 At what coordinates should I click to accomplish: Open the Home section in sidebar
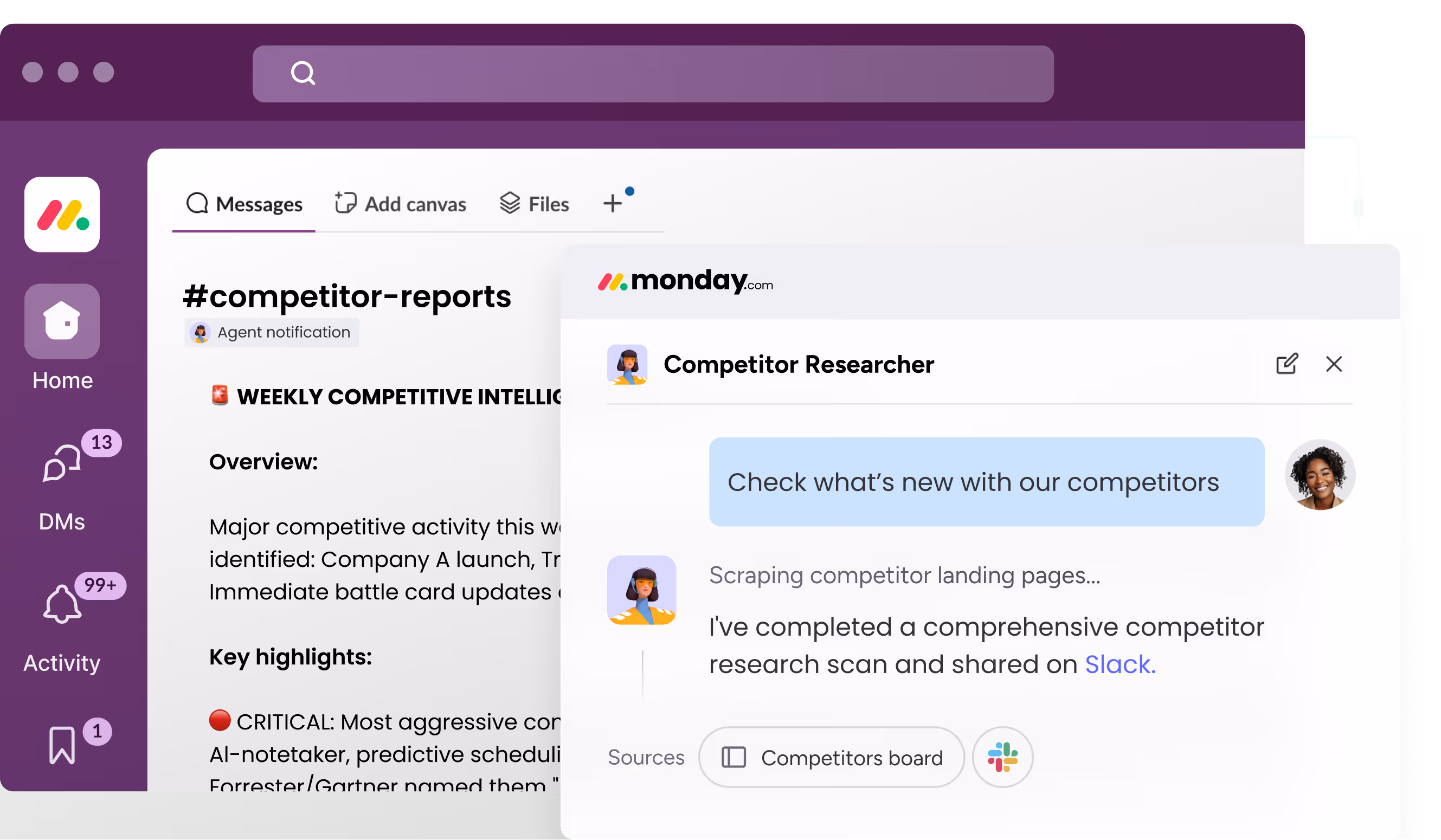pyautogui.click(x=62, y=321)
